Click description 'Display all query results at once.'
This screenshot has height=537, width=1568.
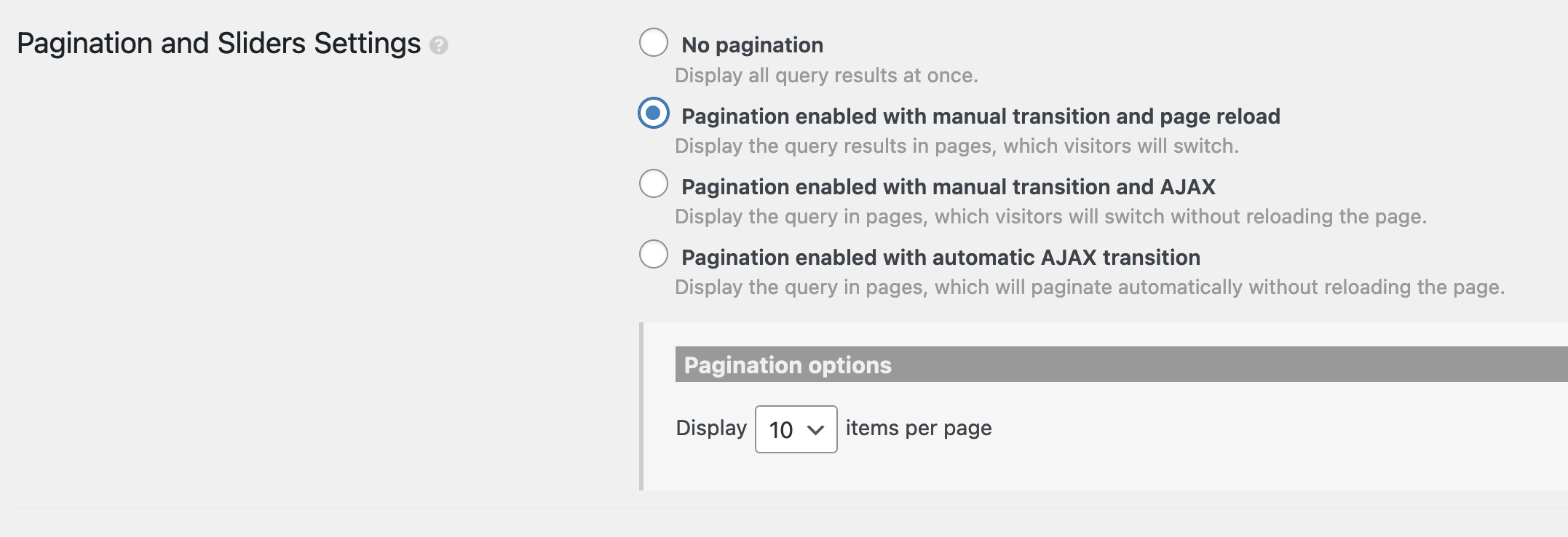click(x=826, y=76)
